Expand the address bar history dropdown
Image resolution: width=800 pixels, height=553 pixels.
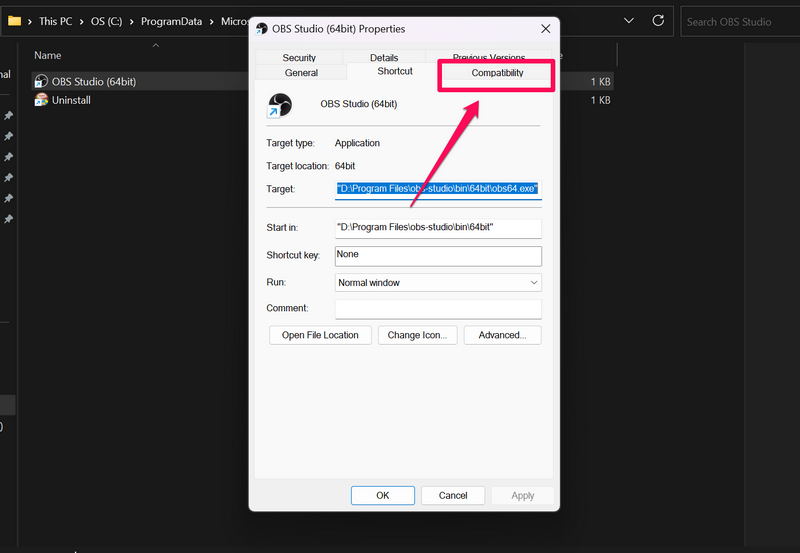point(628,21)
